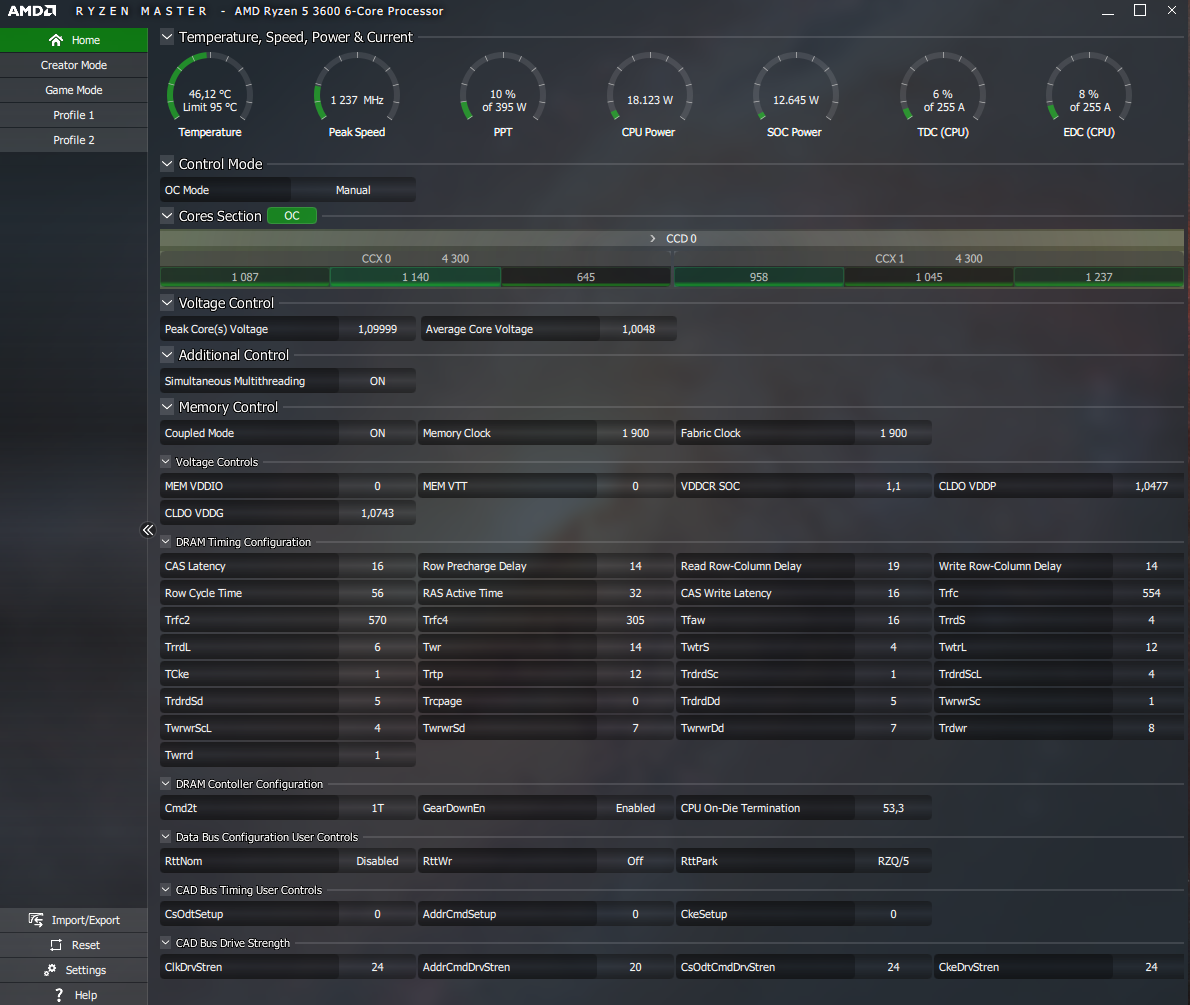
Task: Click the AMD logo in title bar
Action: pyautogui.click(x=32, y=11)
